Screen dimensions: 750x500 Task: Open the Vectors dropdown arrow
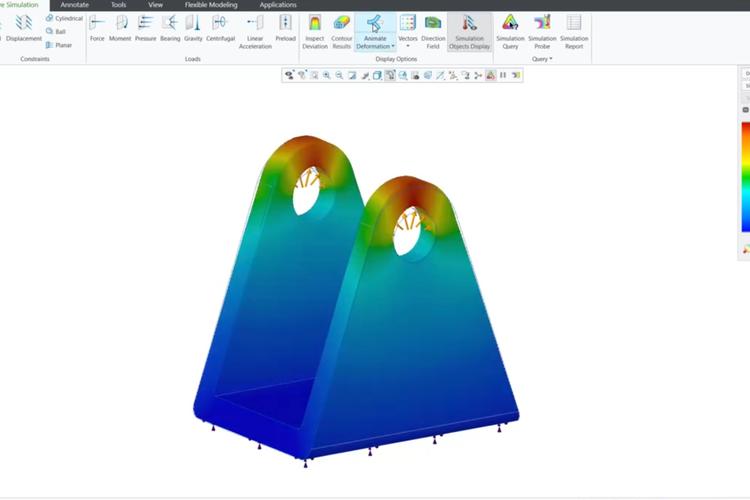(x=408, y=47)
